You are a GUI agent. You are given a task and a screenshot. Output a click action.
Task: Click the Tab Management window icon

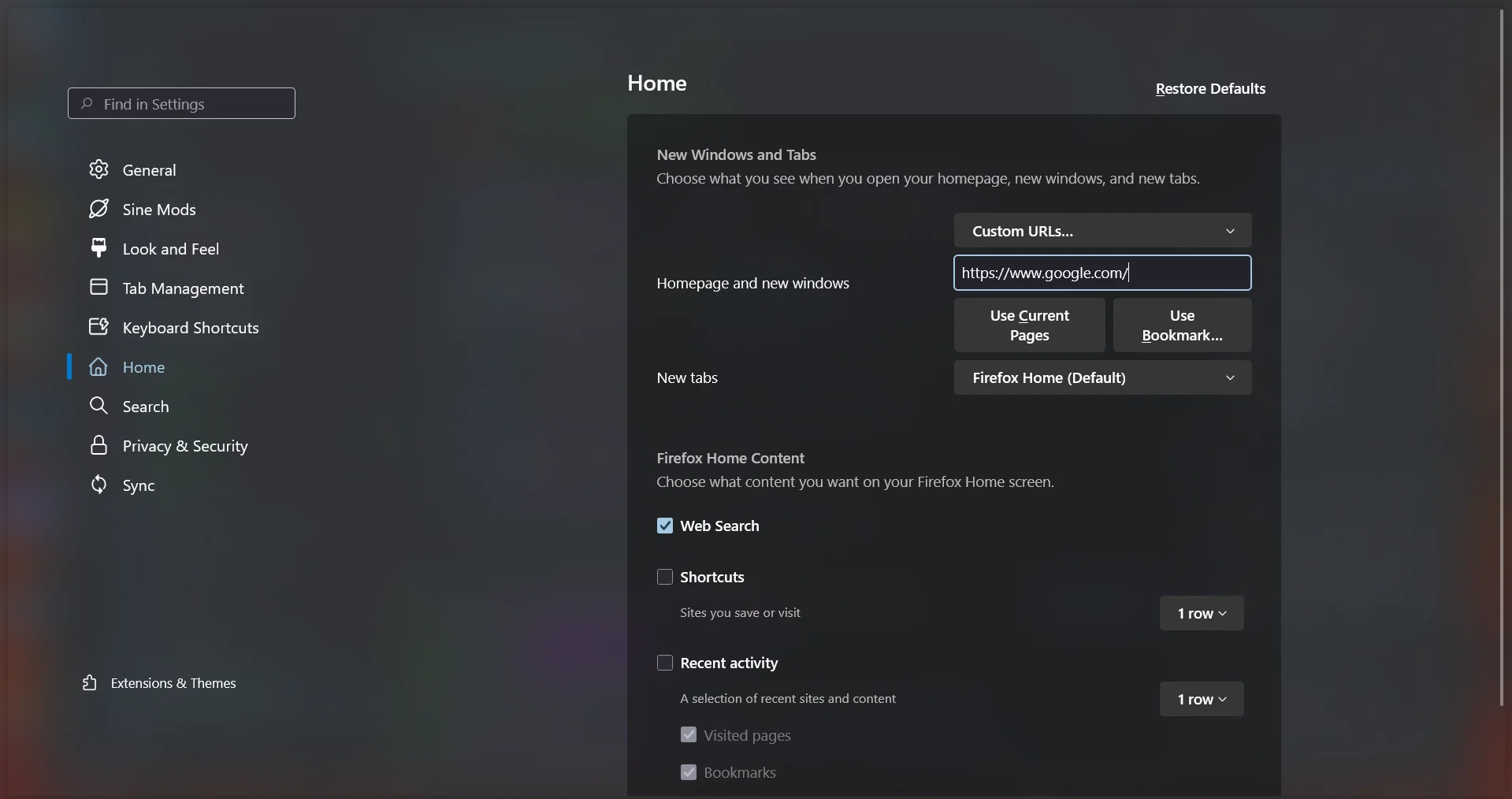tap(98, 288)
